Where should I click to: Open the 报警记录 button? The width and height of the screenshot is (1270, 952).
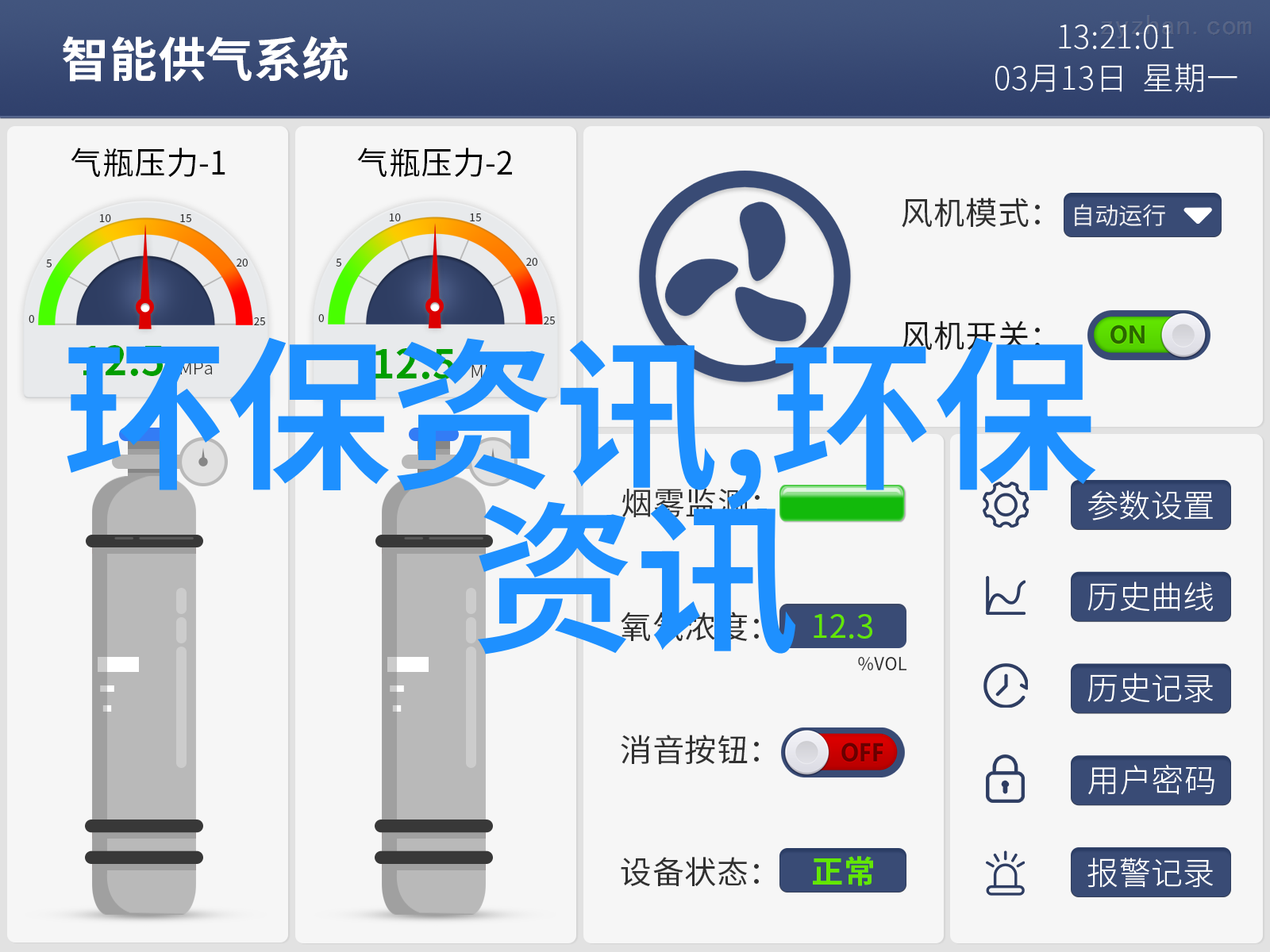point(1151,872)
